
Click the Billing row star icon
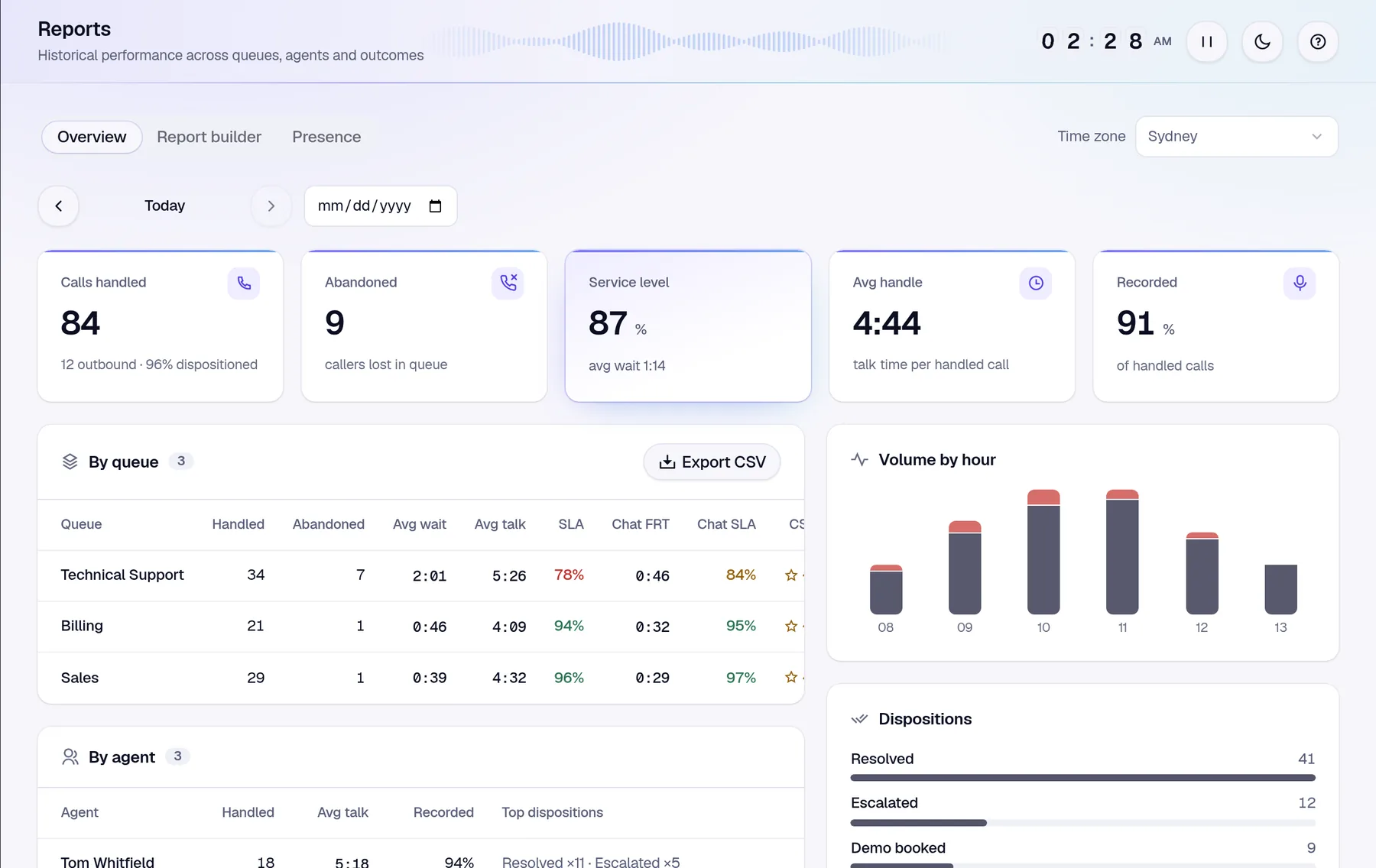click(x=791, y=627)
